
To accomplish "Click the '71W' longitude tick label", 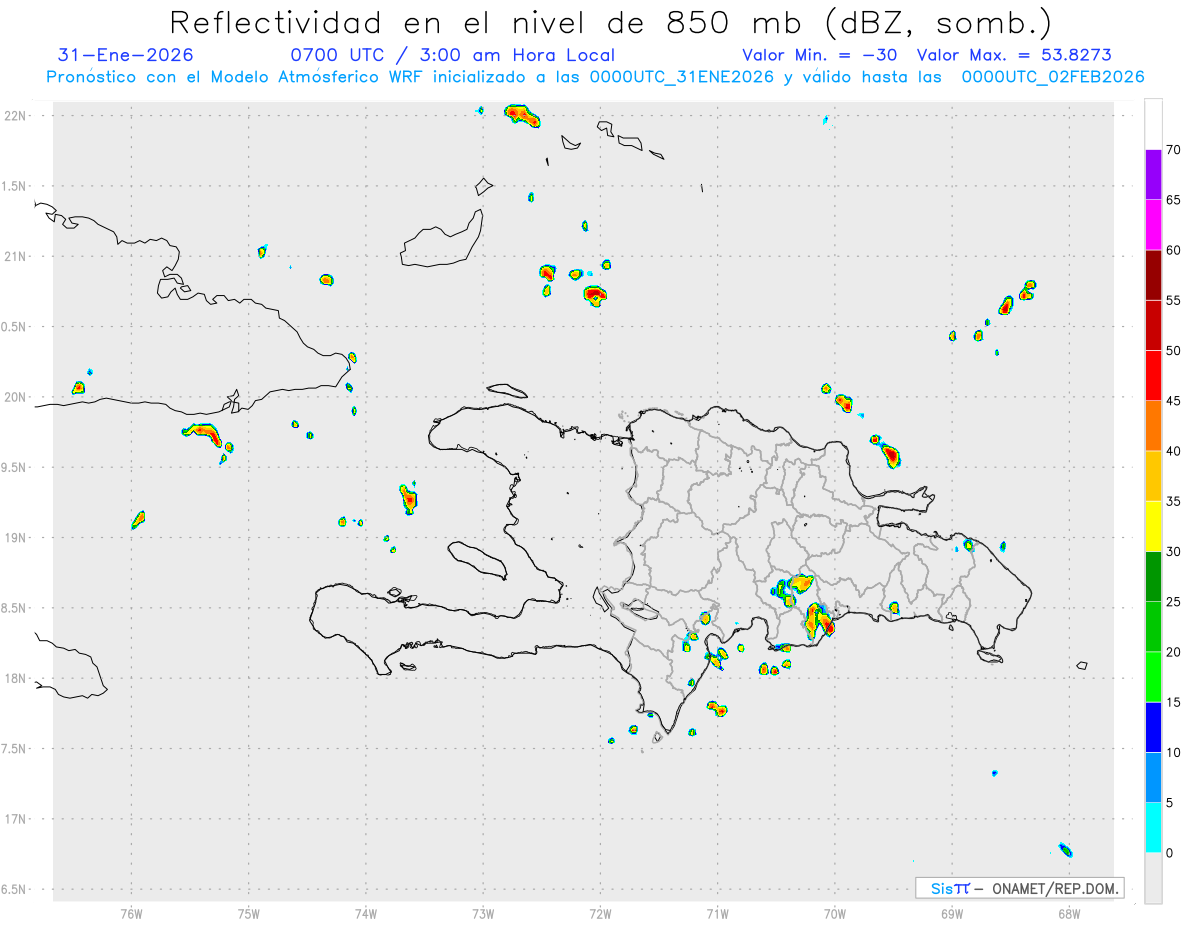I will pyautogui.click(x=717, y=913).
